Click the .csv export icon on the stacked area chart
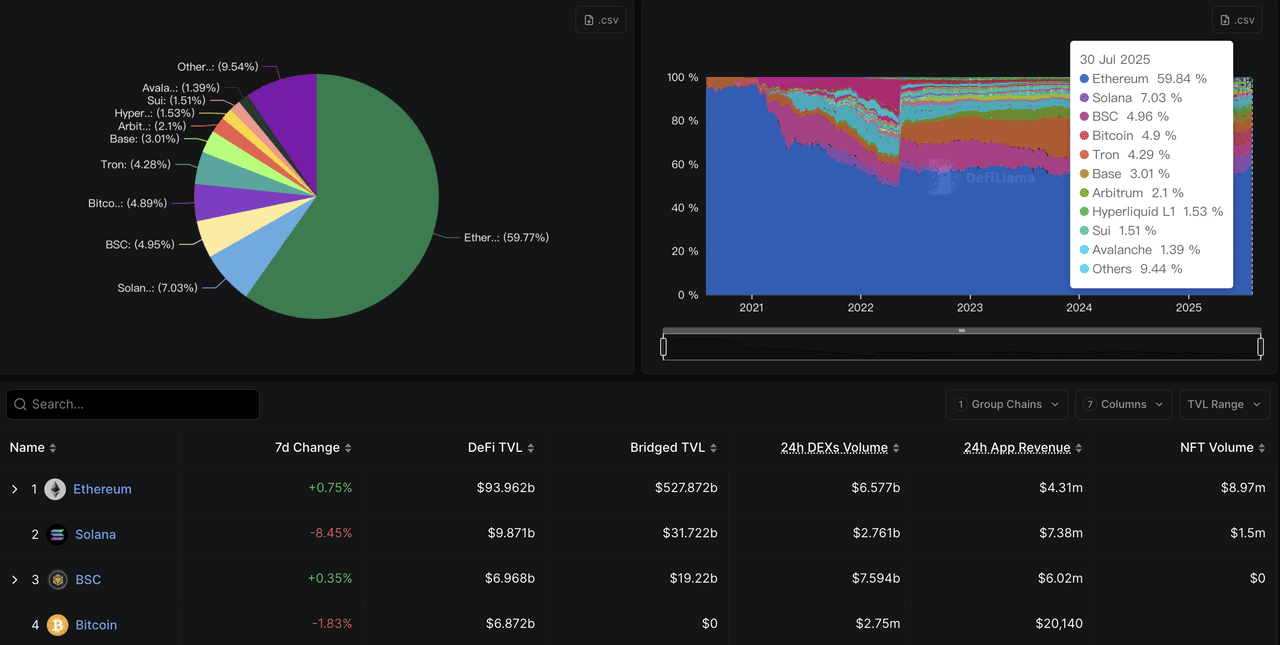Viewport: 1280px width, 645px height. [1237, 18]
